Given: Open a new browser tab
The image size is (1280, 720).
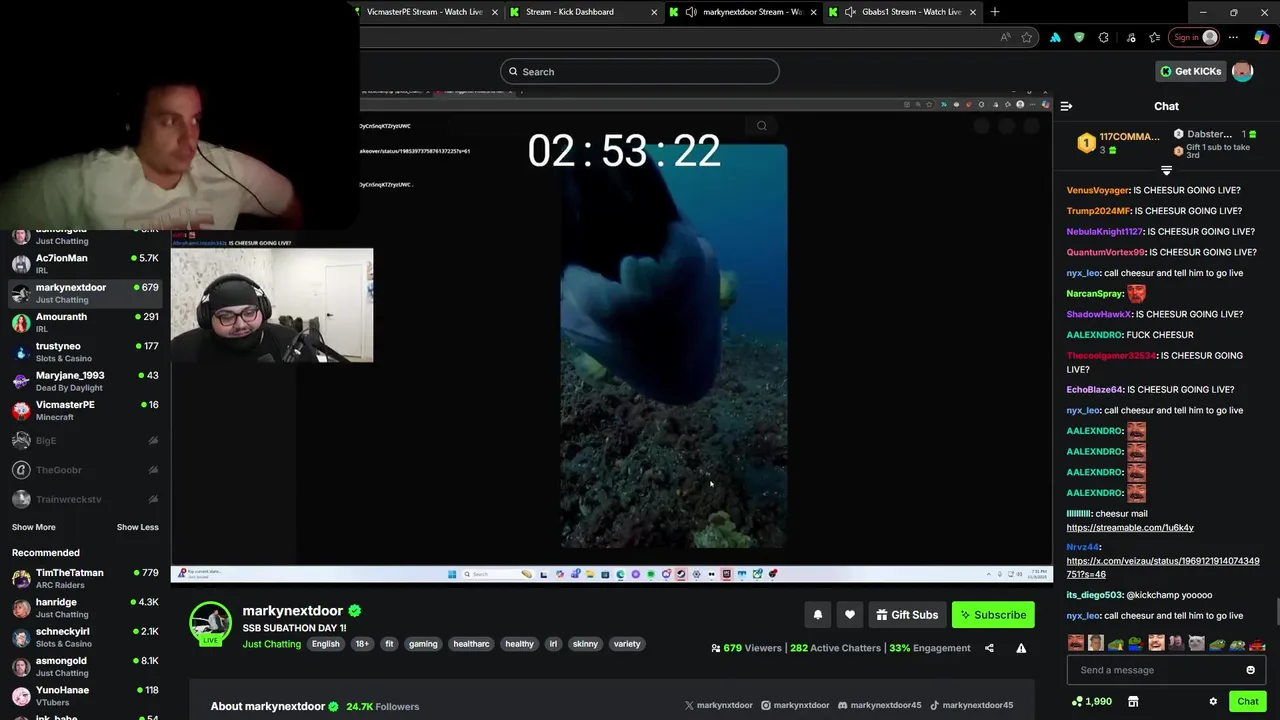Looking at the screenshot, I should 994,12.
